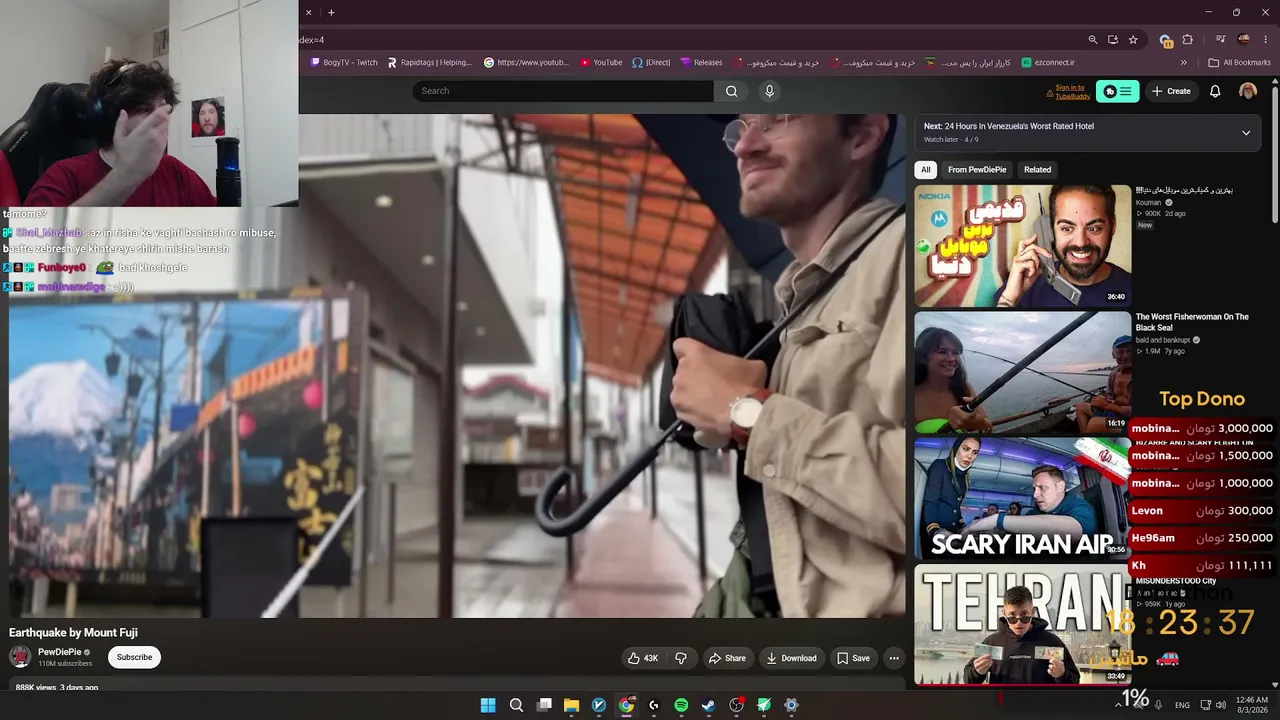1280x720 pixels.
Task: Select the All filter chip
Action: pos(926,170)
